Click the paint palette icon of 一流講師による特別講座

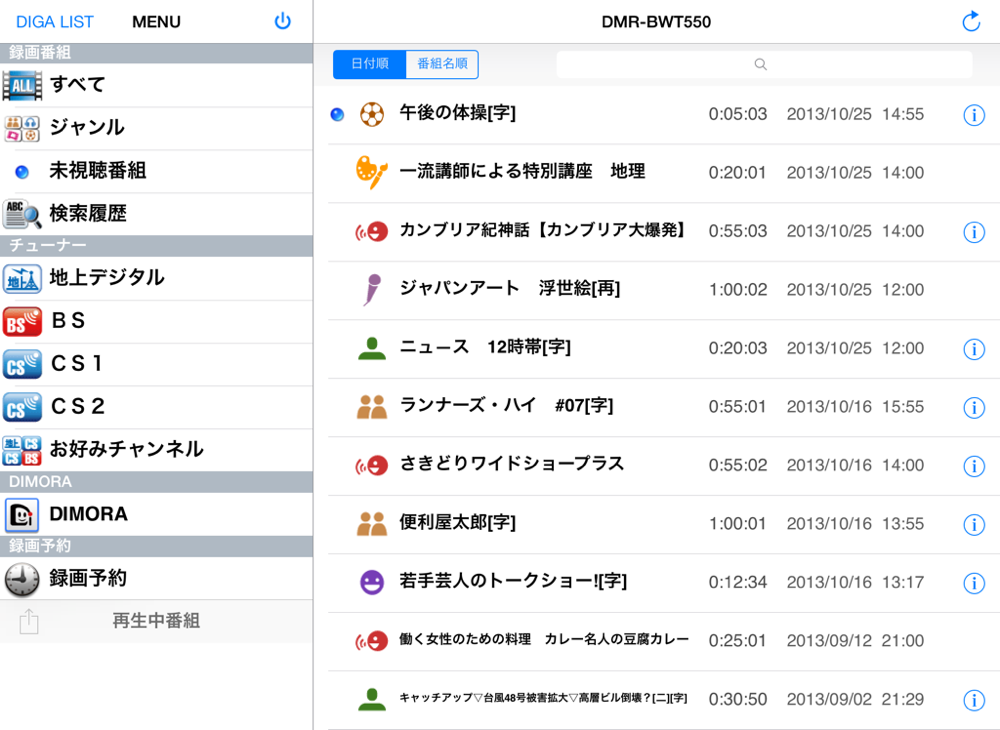click(372, 172)
